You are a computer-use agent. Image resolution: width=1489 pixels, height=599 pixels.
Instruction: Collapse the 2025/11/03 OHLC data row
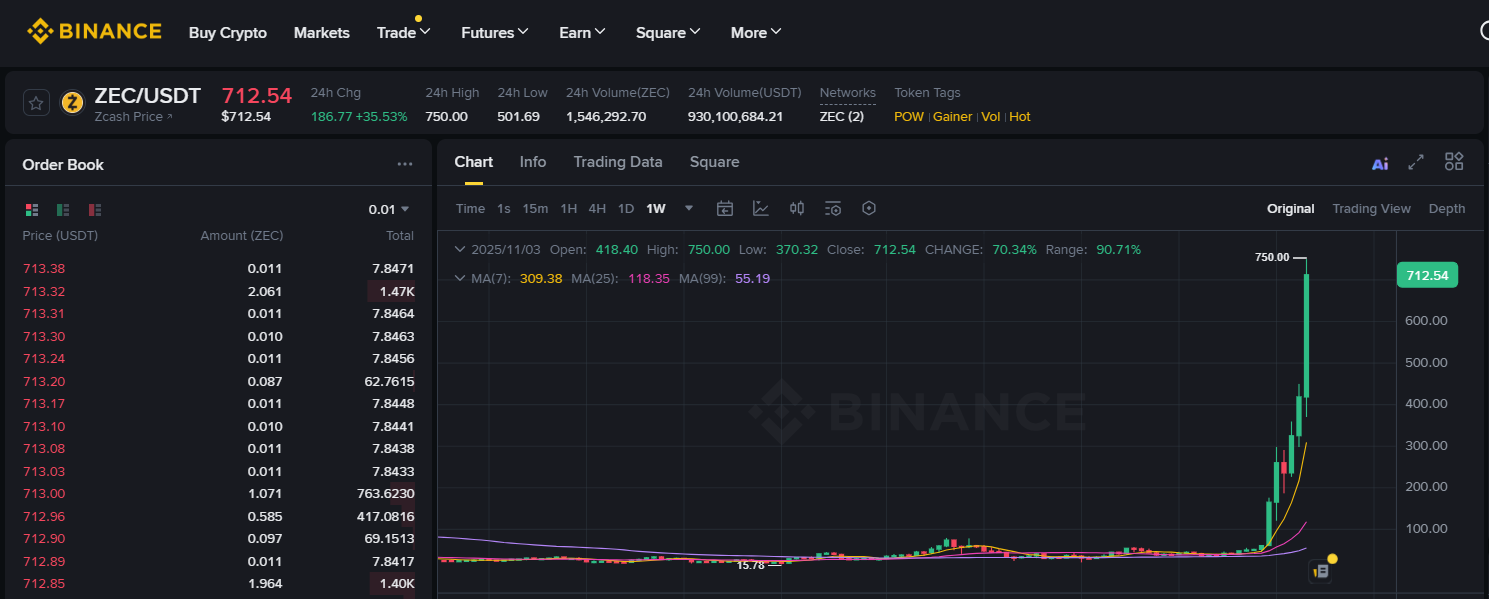click(459, 249)
